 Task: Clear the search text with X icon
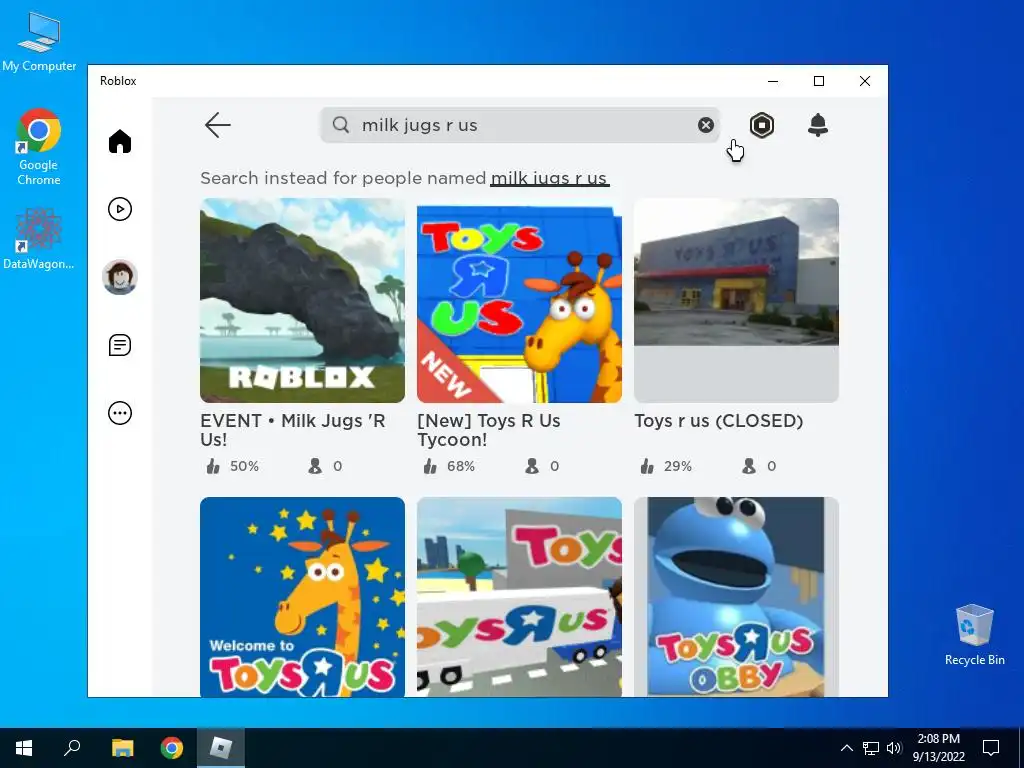coord(705,125)
